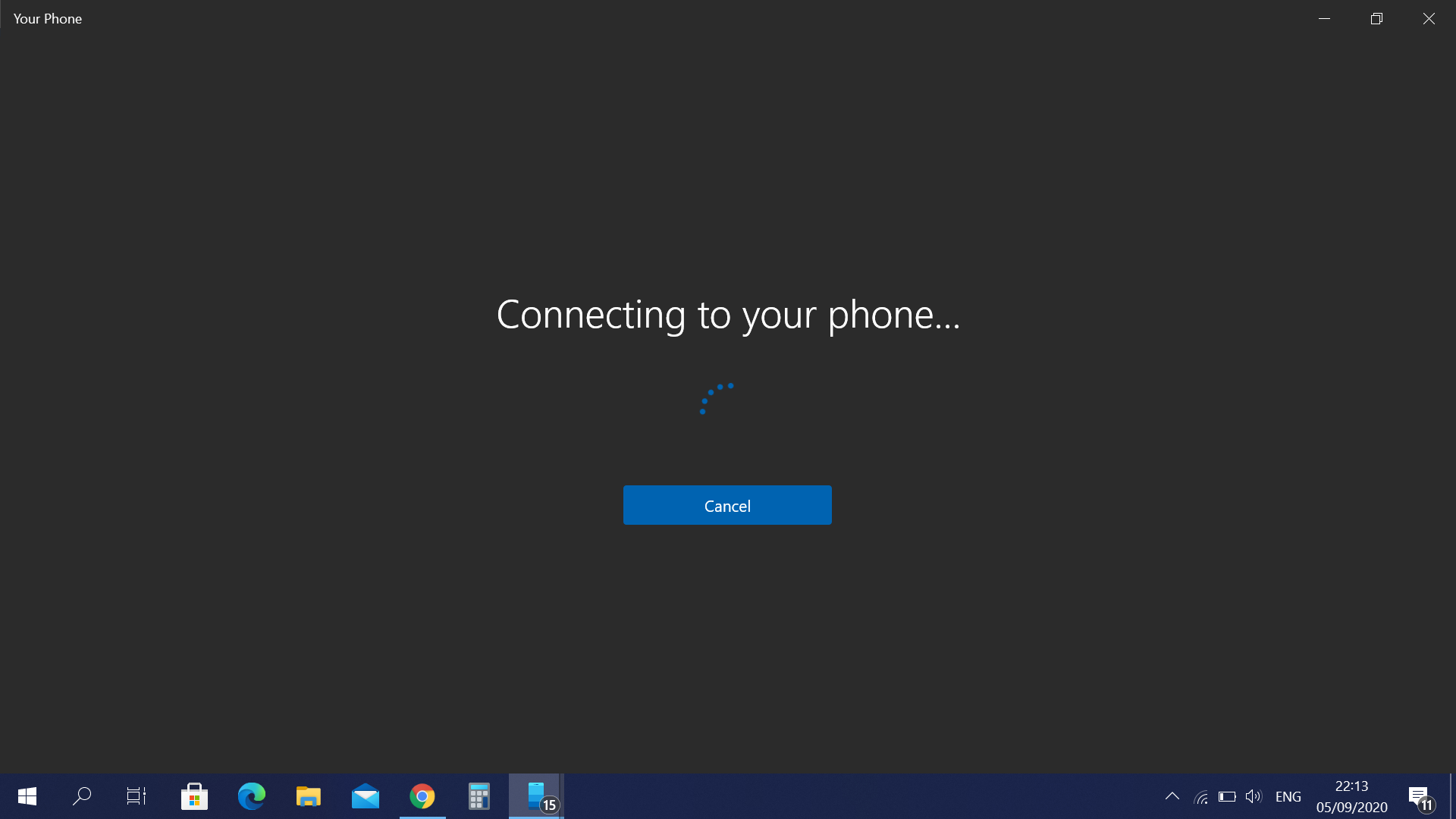Viewport: 1456px width, 819px height.
Task: Change ENG input language
Action: pos(1288,797)
